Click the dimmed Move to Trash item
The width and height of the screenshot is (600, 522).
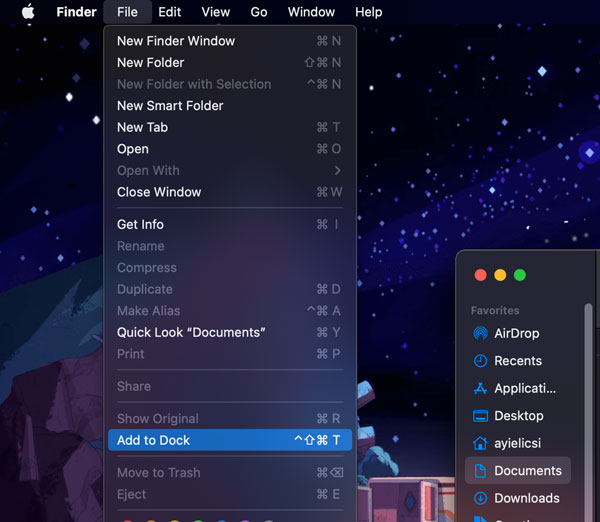coord(230,473)
